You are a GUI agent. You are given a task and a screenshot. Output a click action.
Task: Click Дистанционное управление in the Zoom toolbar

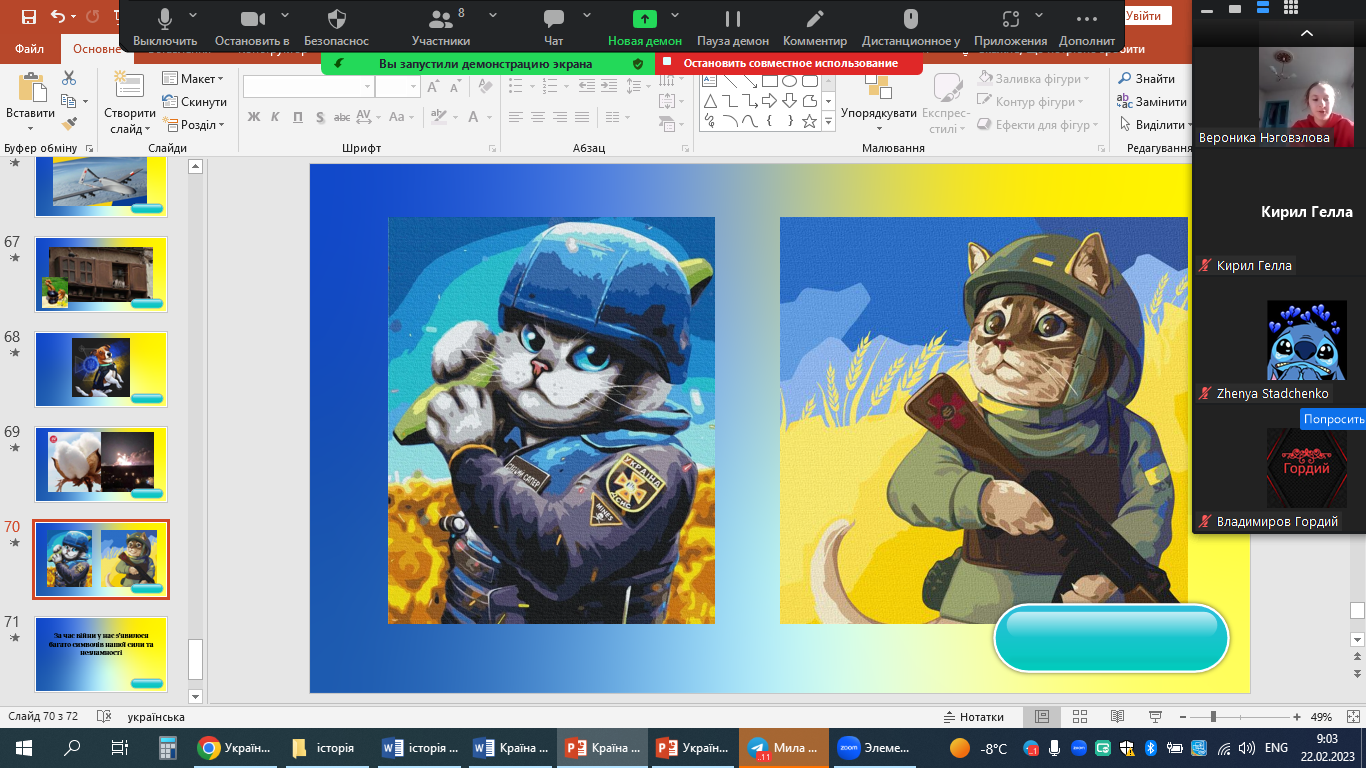(x=910, y=27)
